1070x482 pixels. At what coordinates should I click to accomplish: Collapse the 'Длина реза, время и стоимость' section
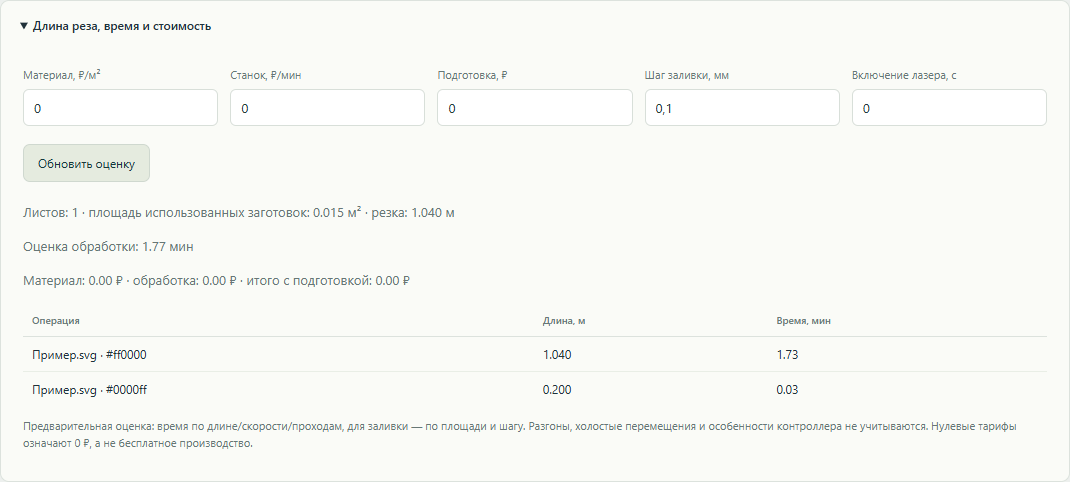115,26
